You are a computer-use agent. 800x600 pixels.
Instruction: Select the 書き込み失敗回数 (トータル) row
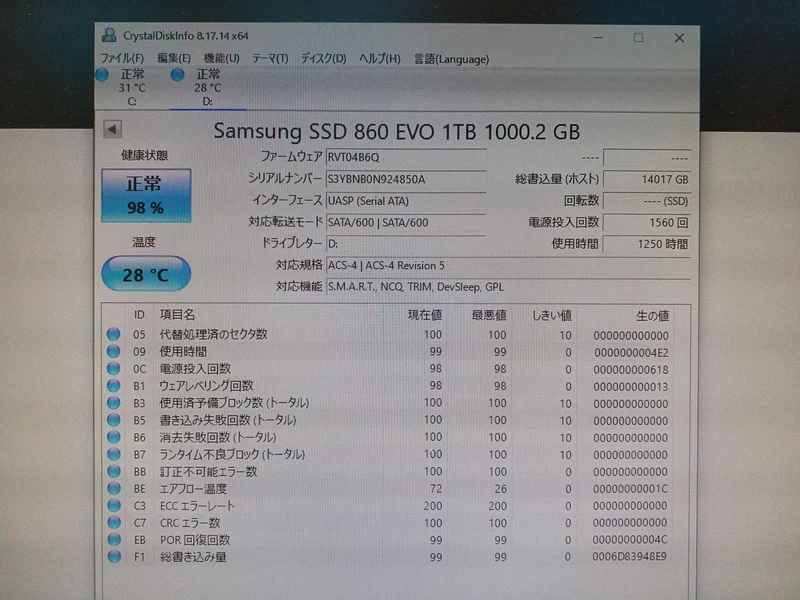[x=388, y=420]
